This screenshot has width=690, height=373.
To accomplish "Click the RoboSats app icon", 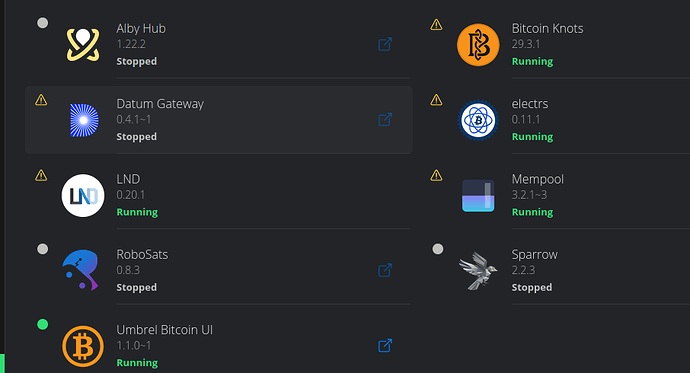I will [80, 271].
